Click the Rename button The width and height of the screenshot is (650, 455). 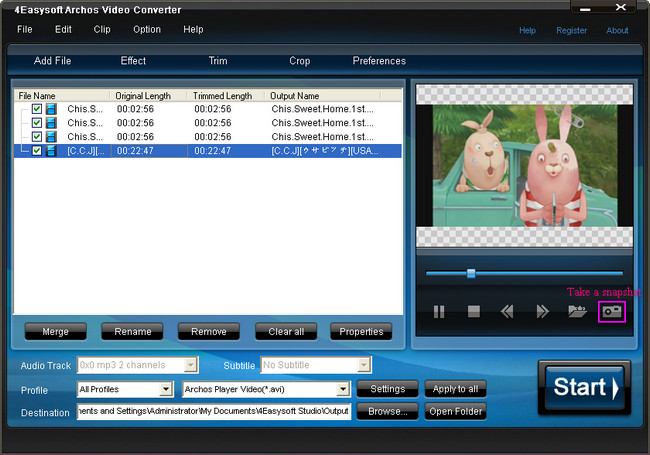click(133, 332)
